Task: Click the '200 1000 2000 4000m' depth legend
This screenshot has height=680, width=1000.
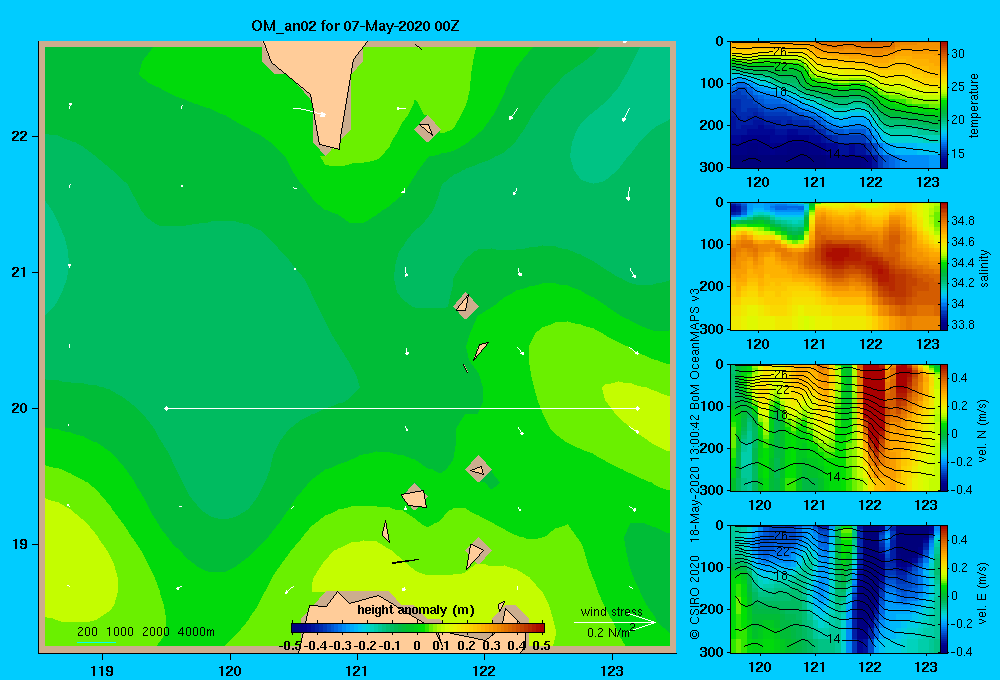Action: [145, 632]
